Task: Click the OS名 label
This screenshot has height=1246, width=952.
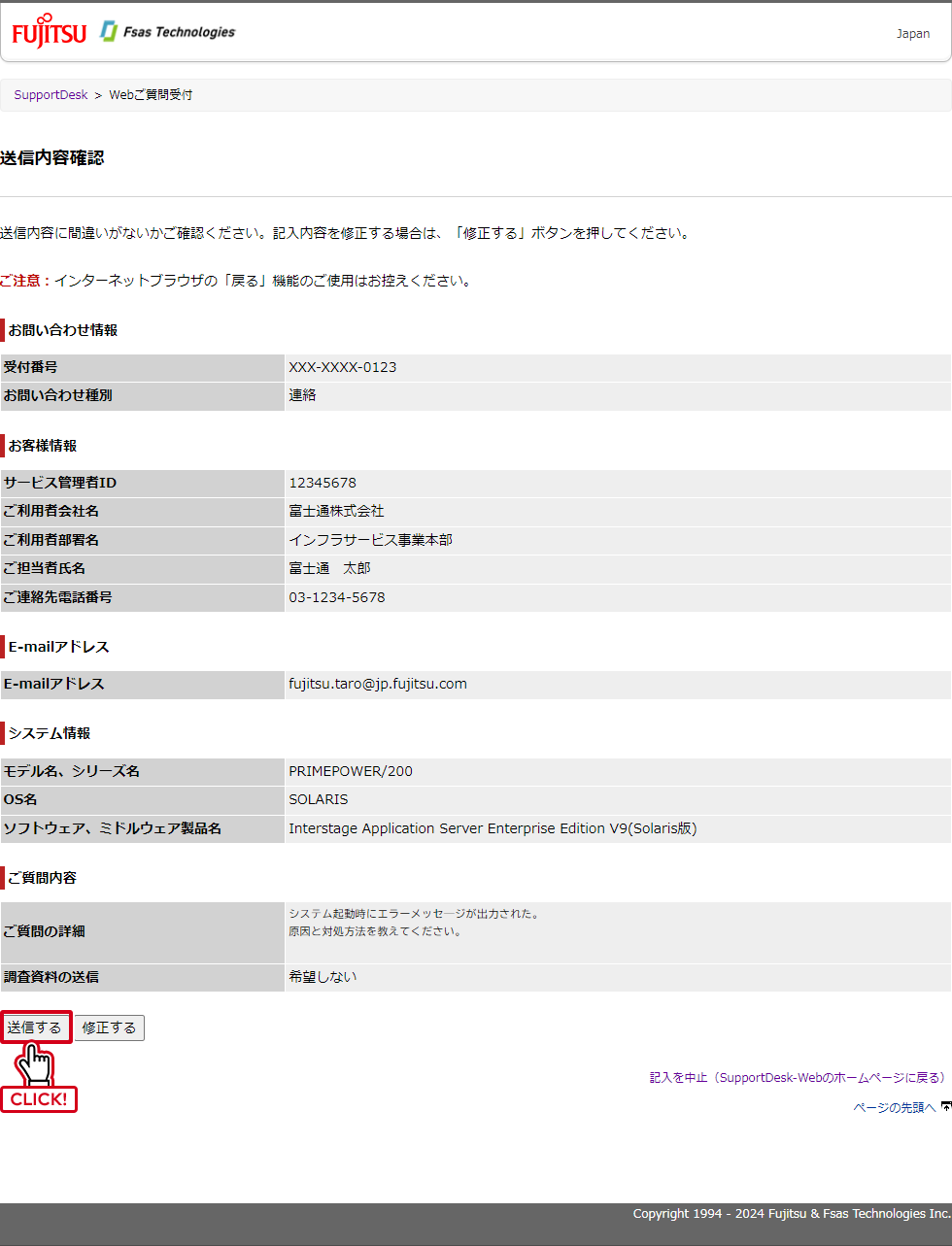Action: (20, 799)
